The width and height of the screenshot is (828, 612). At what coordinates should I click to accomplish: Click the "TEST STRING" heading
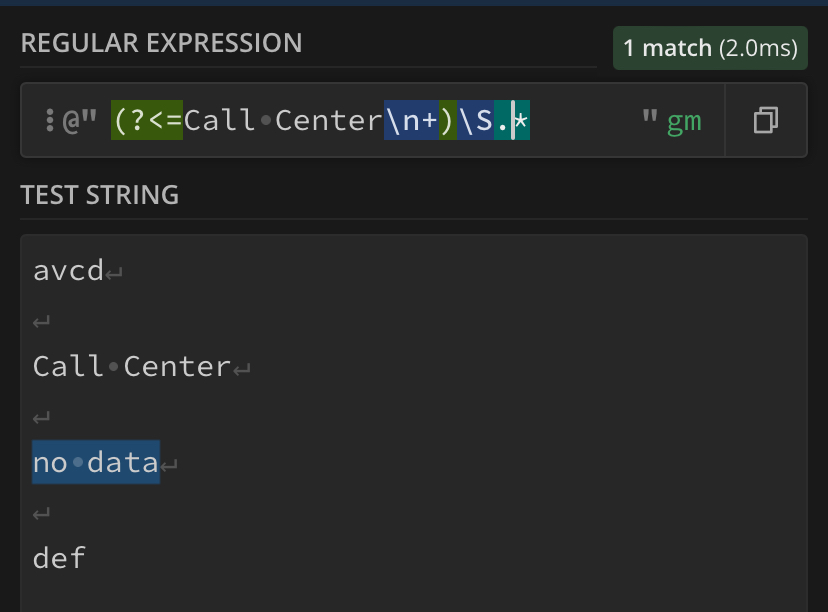[100, 195]
